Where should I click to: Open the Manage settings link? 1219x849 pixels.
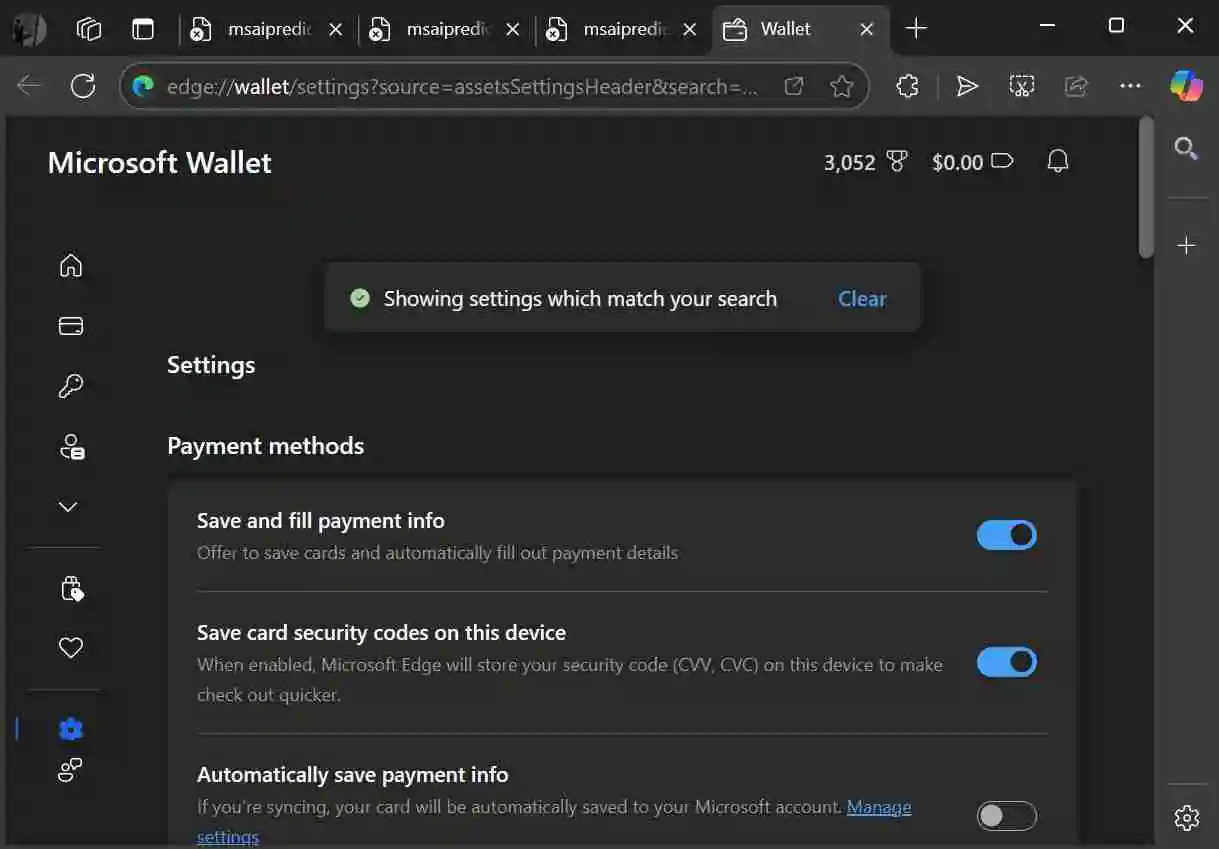(878, 807)
